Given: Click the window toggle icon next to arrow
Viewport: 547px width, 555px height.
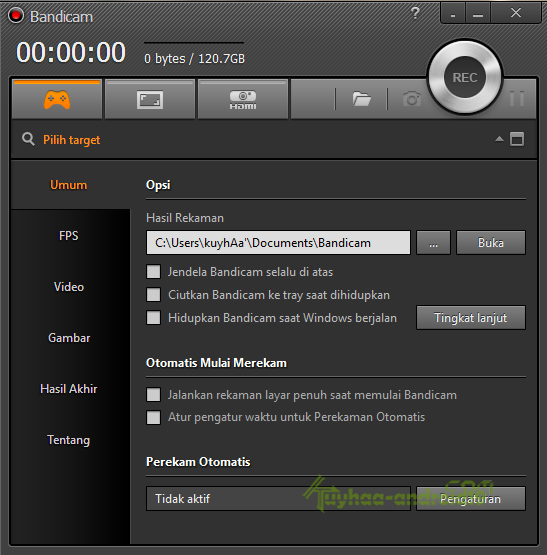Looking at the screenshot, I should [517, 139].
